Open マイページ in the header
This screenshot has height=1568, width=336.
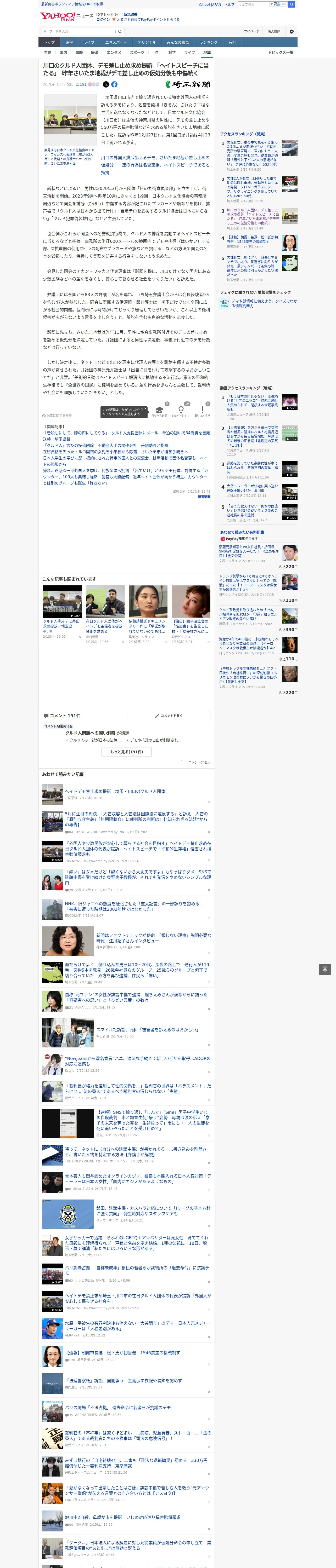(251, 32)
